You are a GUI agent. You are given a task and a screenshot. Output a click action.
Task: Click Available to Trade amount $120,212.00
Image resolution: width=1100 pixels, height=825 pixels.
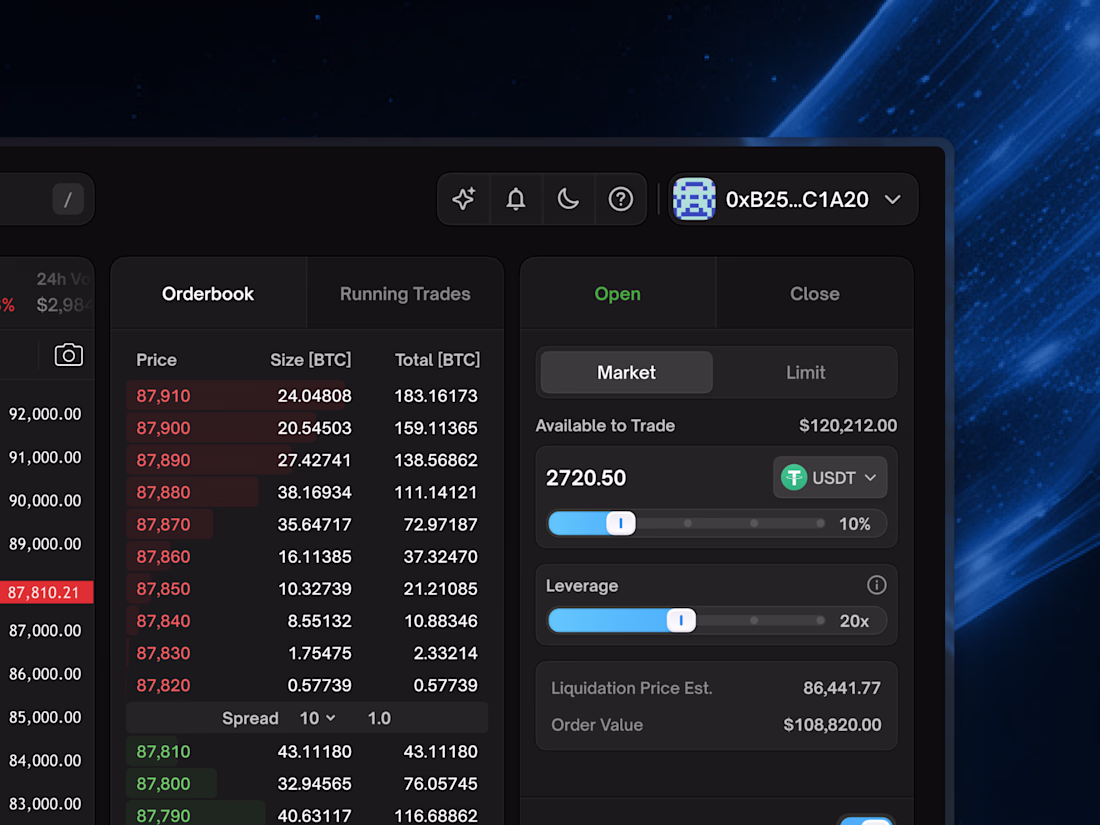[848, 426]
